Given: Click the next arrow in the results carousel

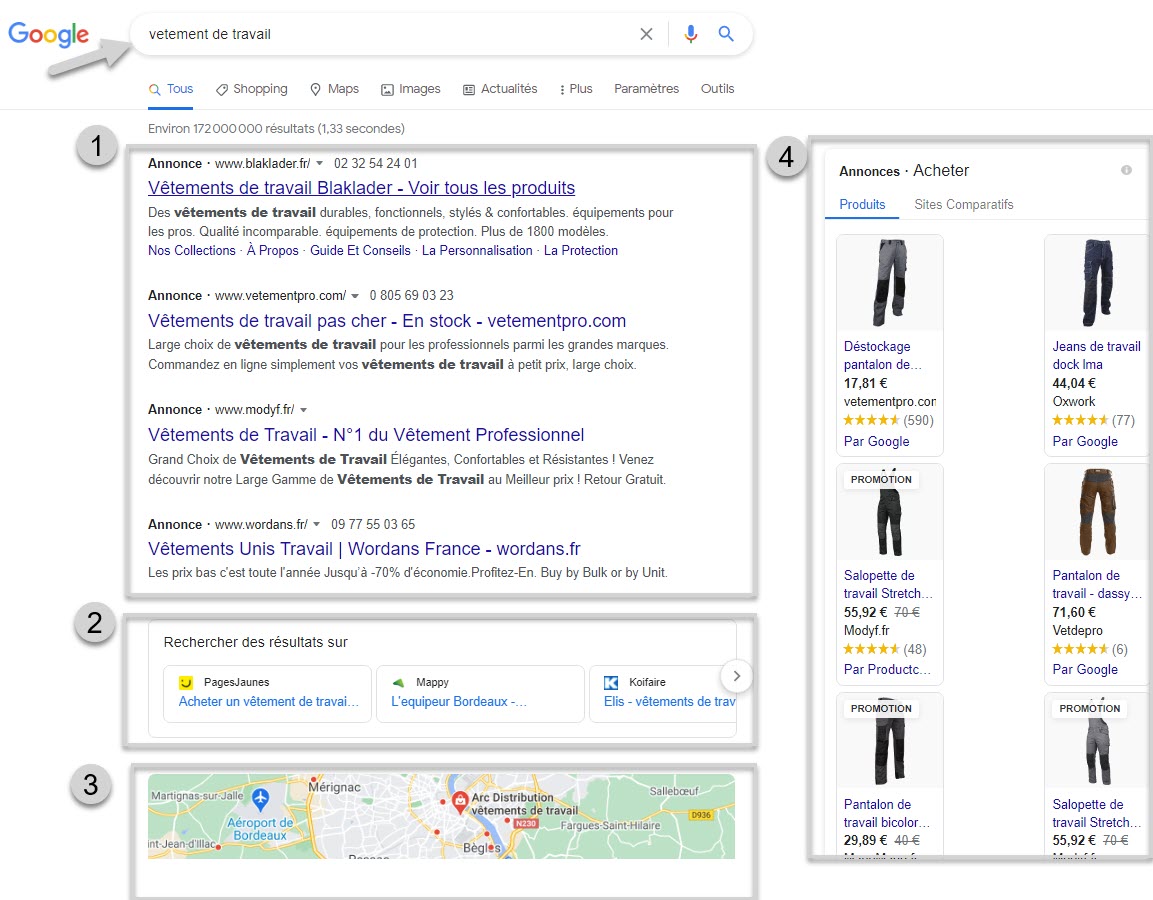Looking at the screenshot, I should tap(737, 676).
